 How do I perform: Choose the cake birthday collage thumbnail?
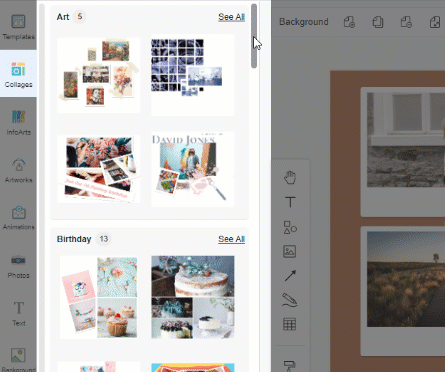[x=193, y=297]
